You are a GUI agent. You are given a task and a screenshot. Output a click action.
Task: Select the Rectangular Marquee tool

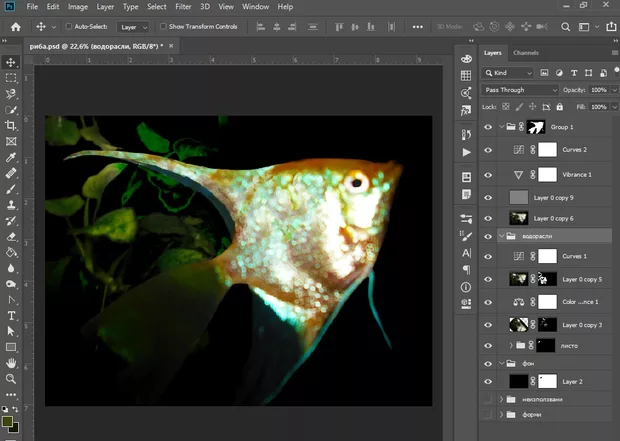[x=11, y=77]
